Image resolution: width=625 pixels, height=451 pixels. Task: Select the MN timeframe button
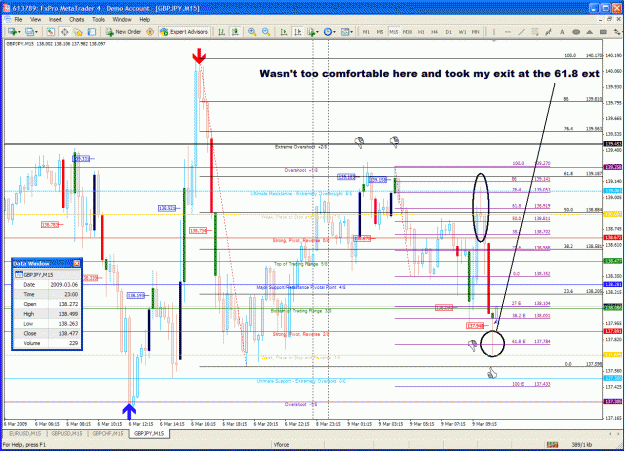point(476,32)
